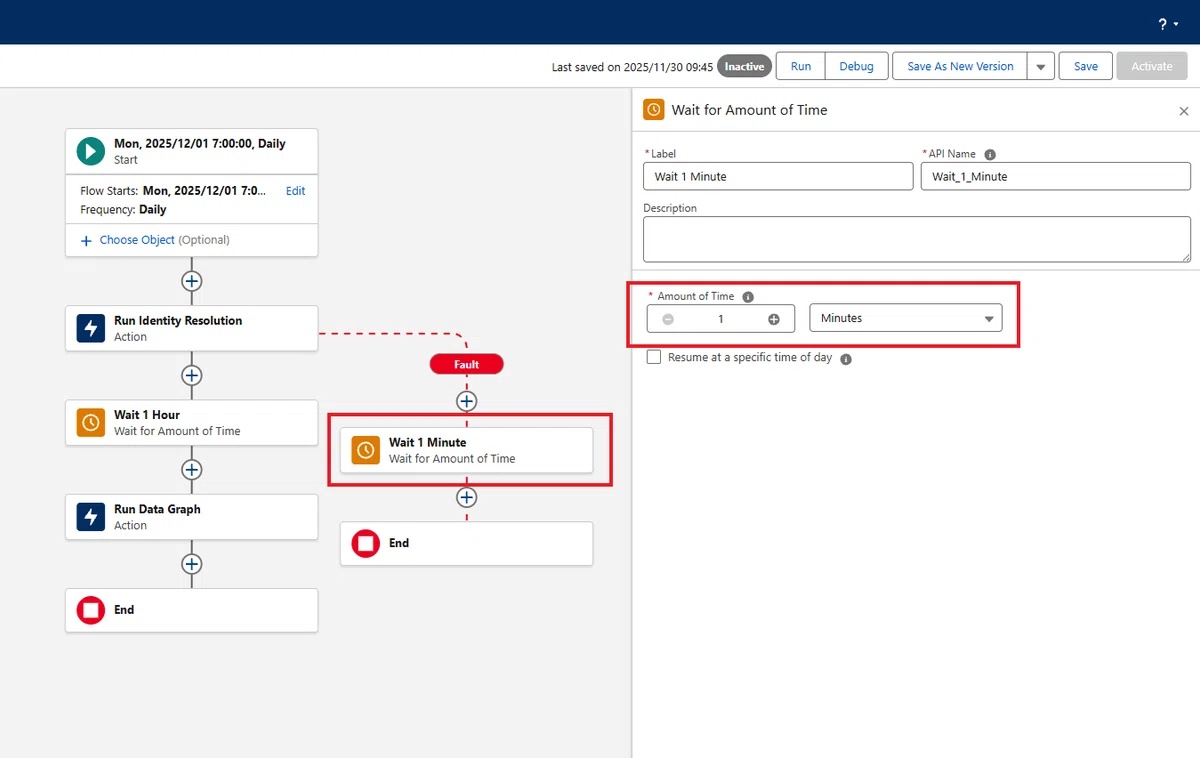Click the Amount of Time info icon
Screen dimensions: 1200x758
click(x=748, y=297)
